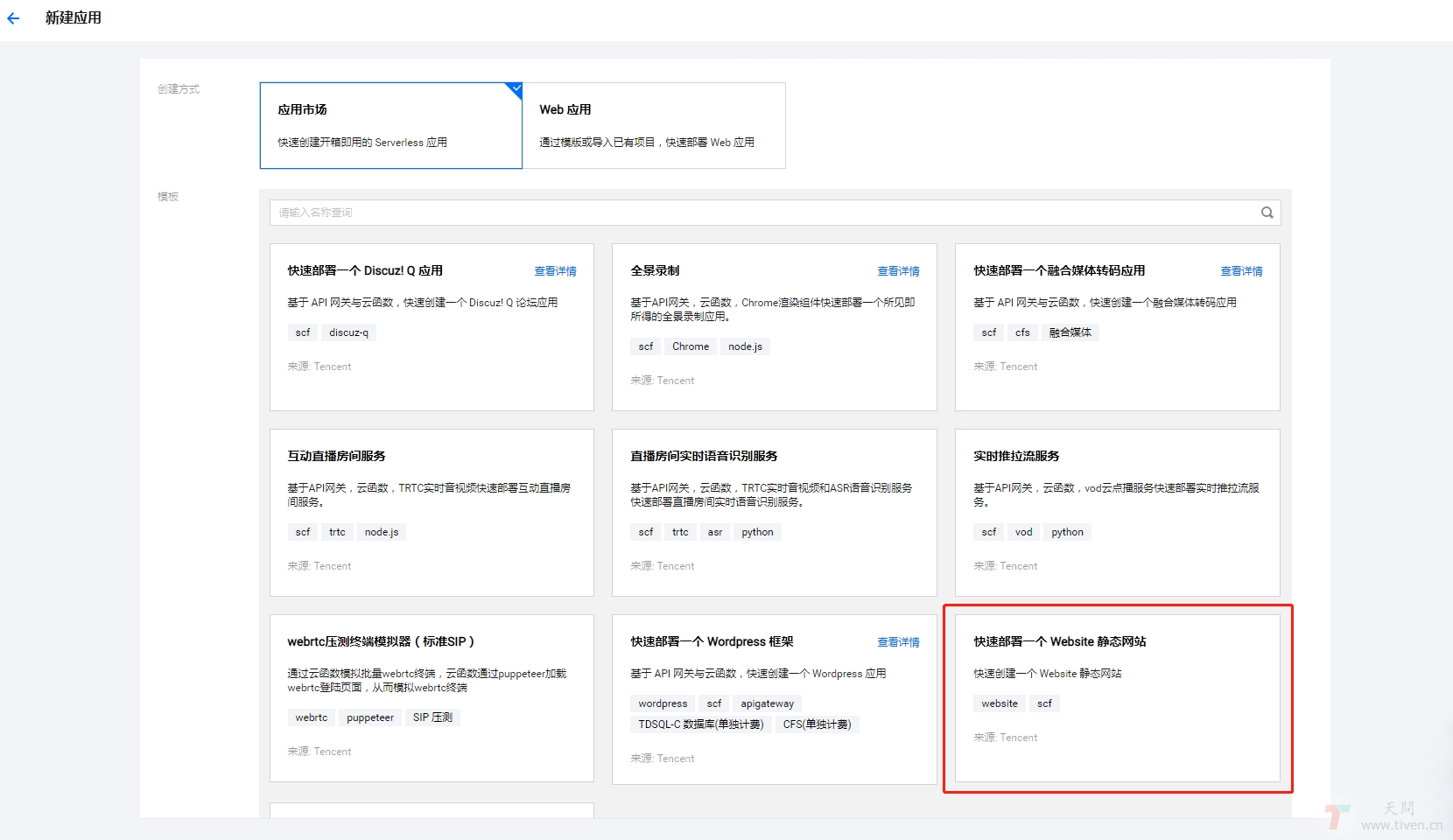Screen dimensions: 1453x840
Task: Open 查看详情 for Wordpress template
Action: click(899, 642)
